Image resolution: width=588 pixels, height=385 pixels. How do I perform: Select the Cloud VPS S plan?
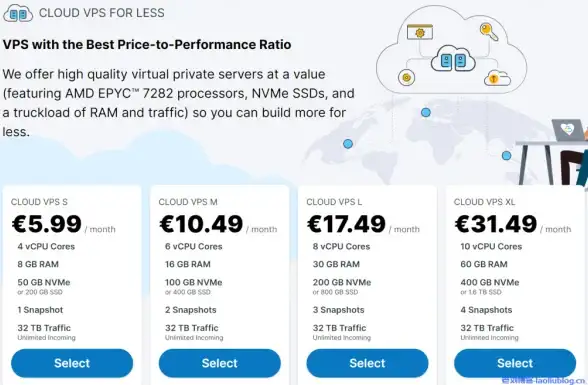tap(72, 363)
